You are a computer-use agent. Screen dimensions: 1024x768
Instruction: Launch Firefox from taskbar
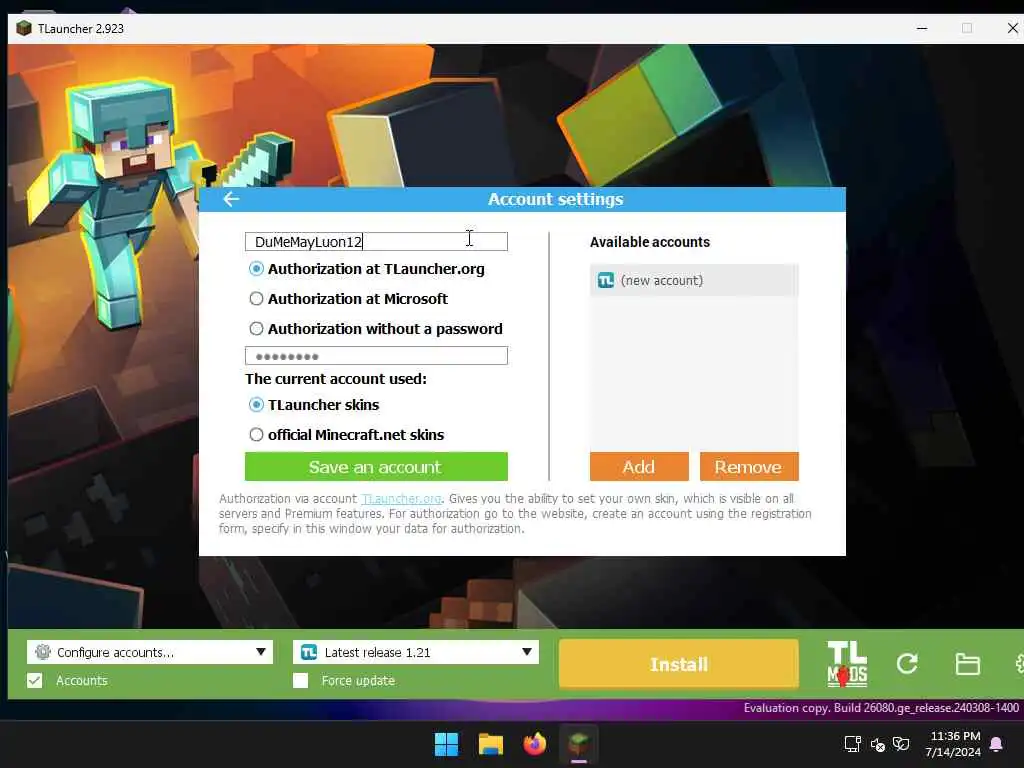tap(534, 744)
